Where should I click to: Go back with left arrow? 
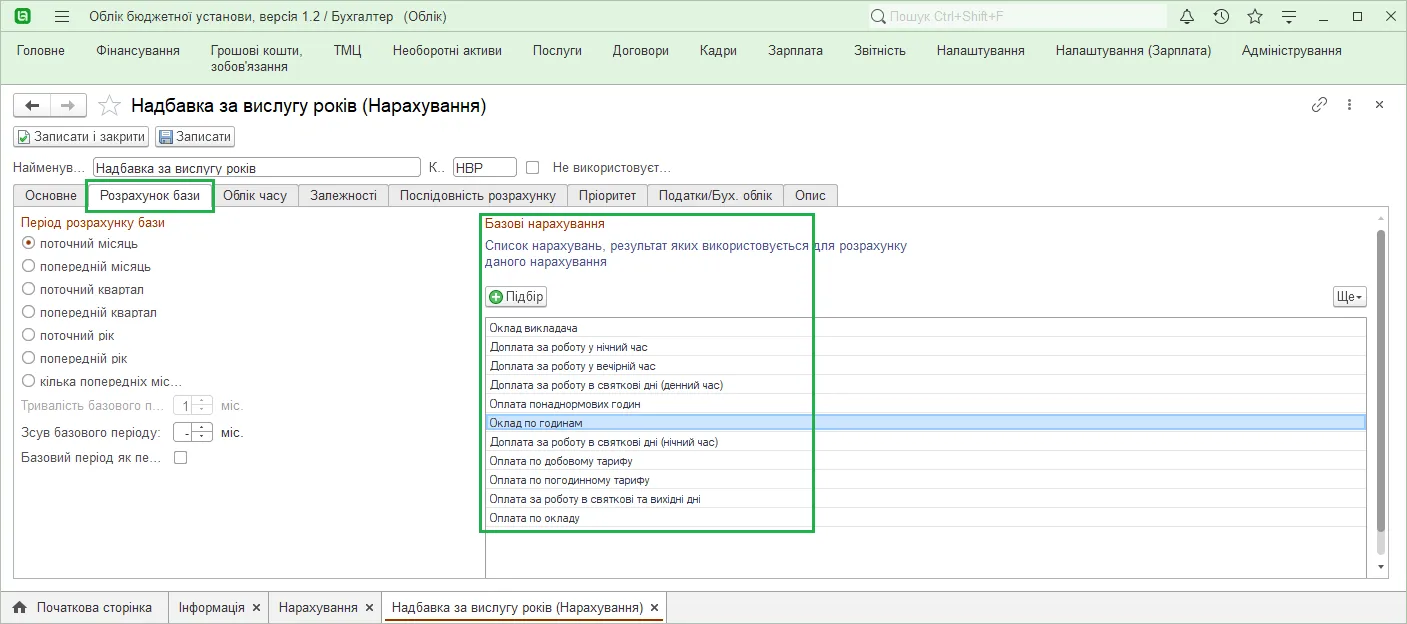click(x=32, y=105)
